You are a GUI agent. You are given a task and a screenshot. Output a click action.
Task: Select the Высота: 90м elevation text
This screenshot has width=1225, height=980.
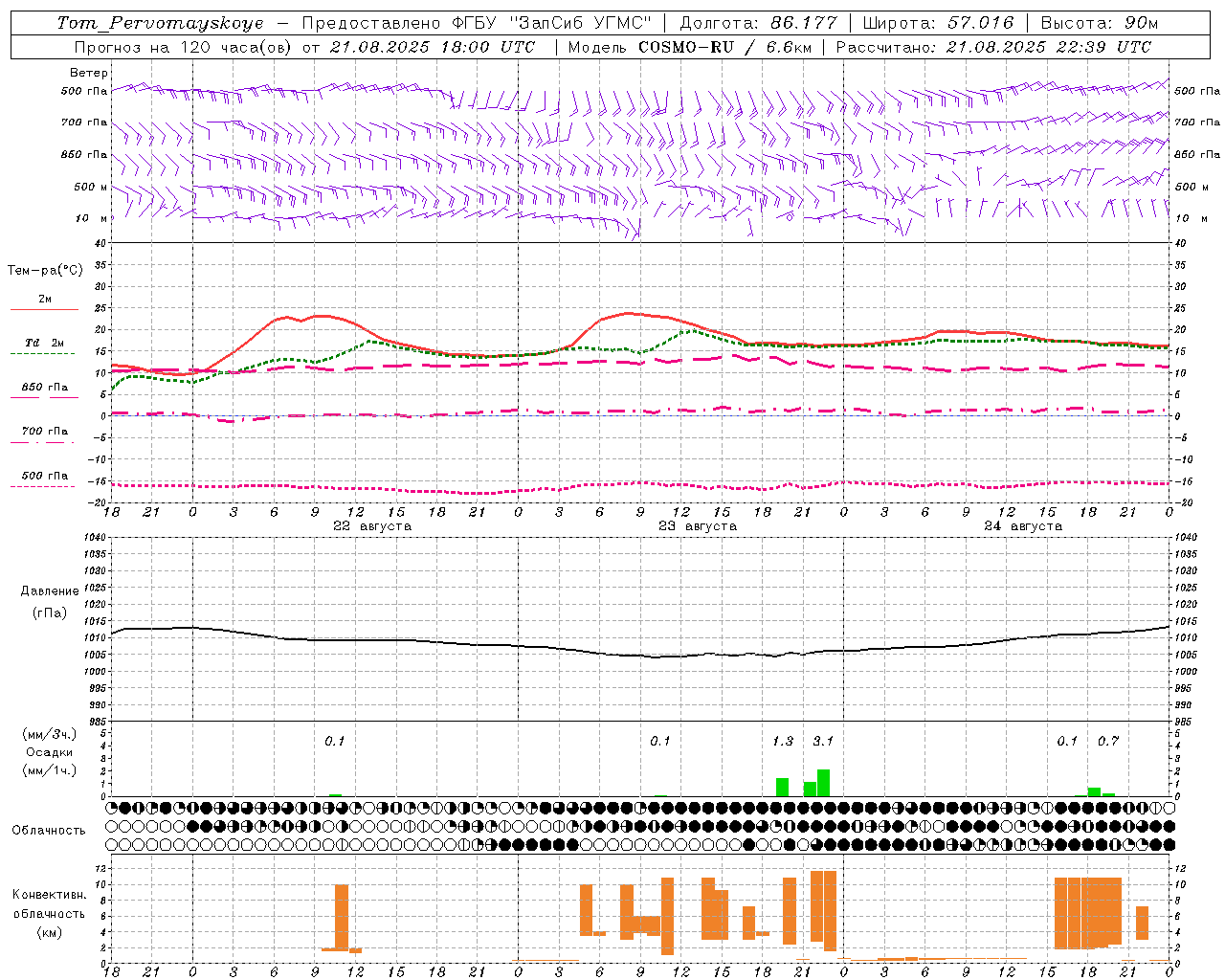click(x=1099, y=23)
